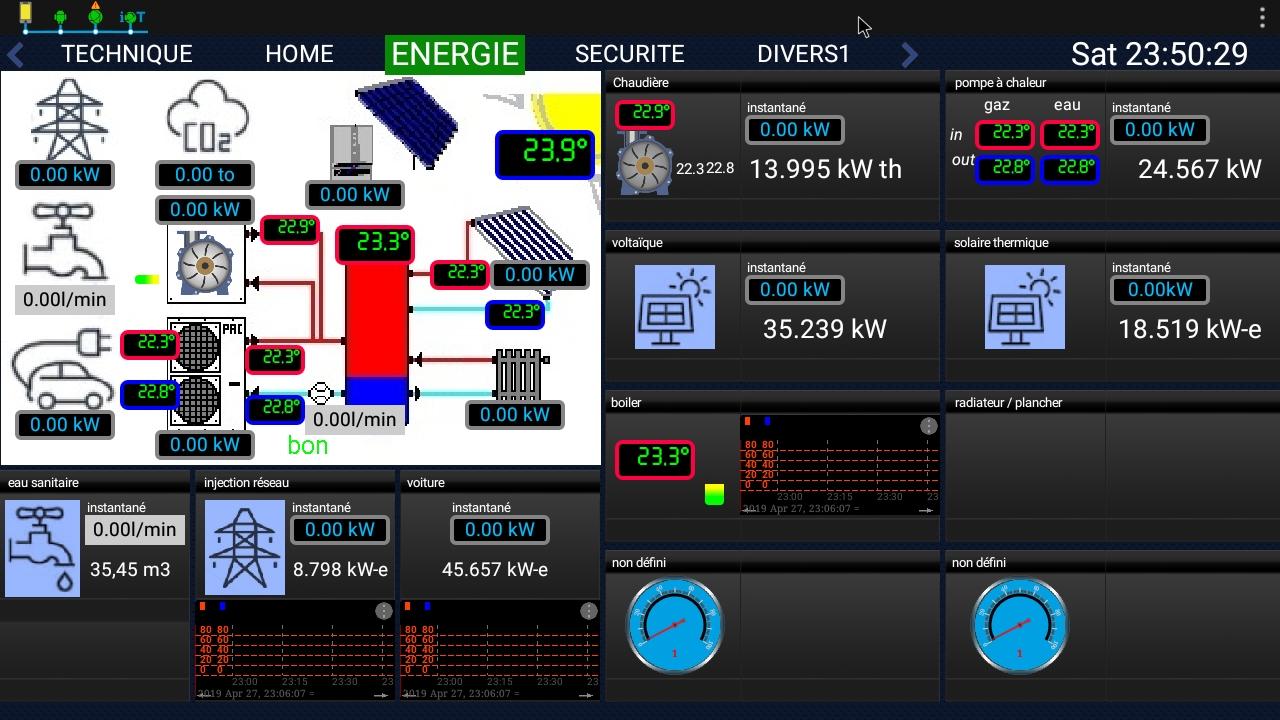
Task: Open the injection réseau chart options menu
Action: click(383, 611)
